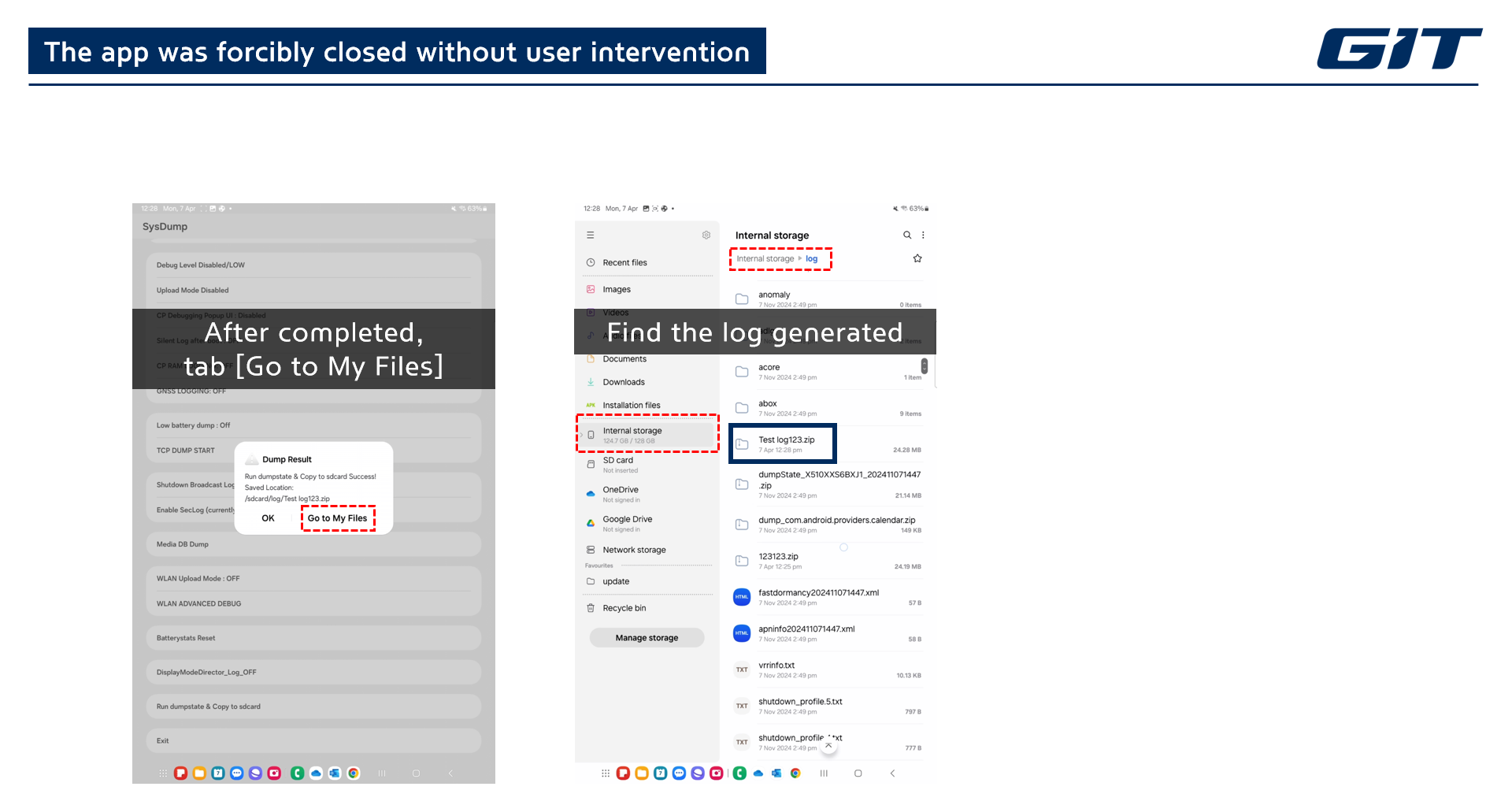The height and width of the screenshot is (805, 1512).
Task: Tap Home navigation button in My Files screen
Action: 858,773
